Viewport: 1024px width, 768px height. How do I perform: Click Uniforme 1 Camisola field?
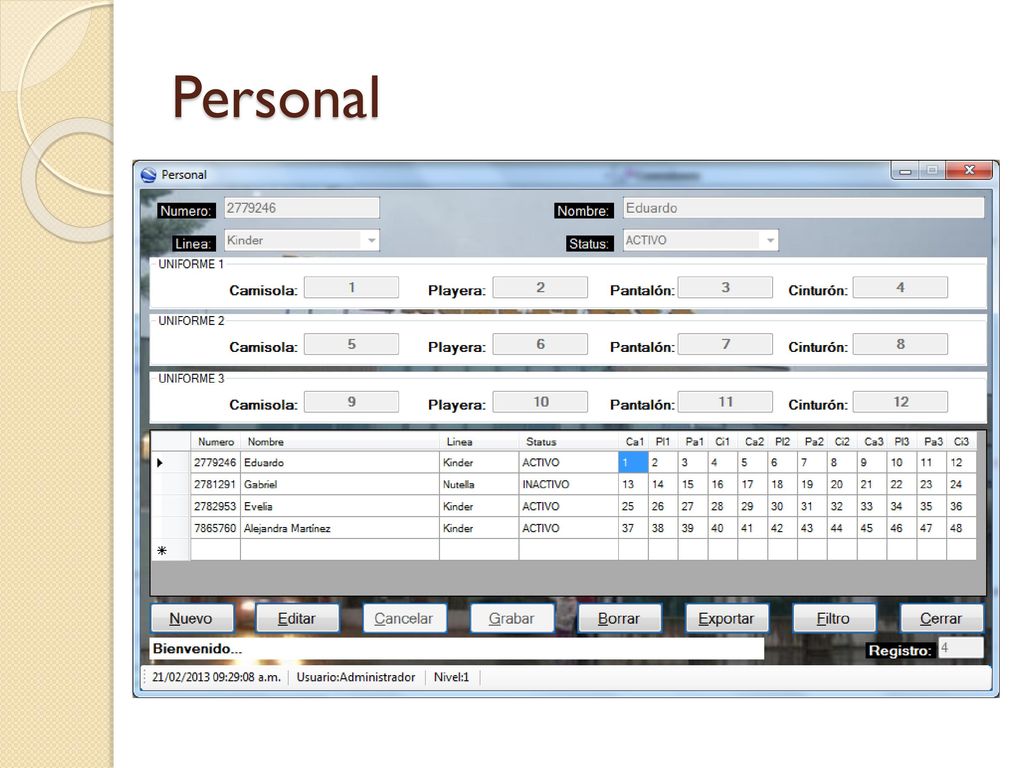(351, 287)
